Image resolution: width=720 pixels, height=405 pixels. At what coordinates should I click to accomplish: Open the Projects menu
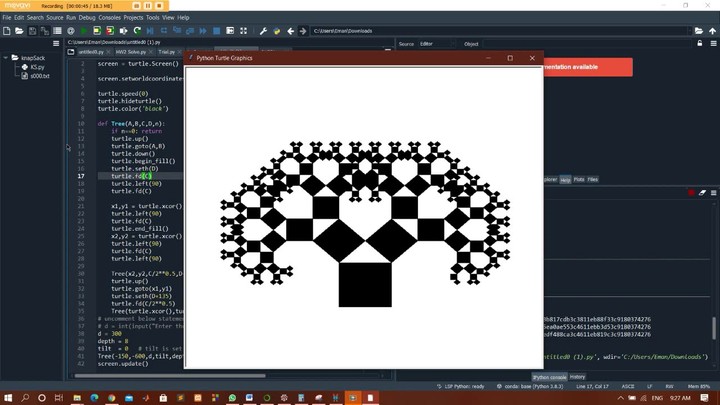pyautogui.click(x=133, y=17)
